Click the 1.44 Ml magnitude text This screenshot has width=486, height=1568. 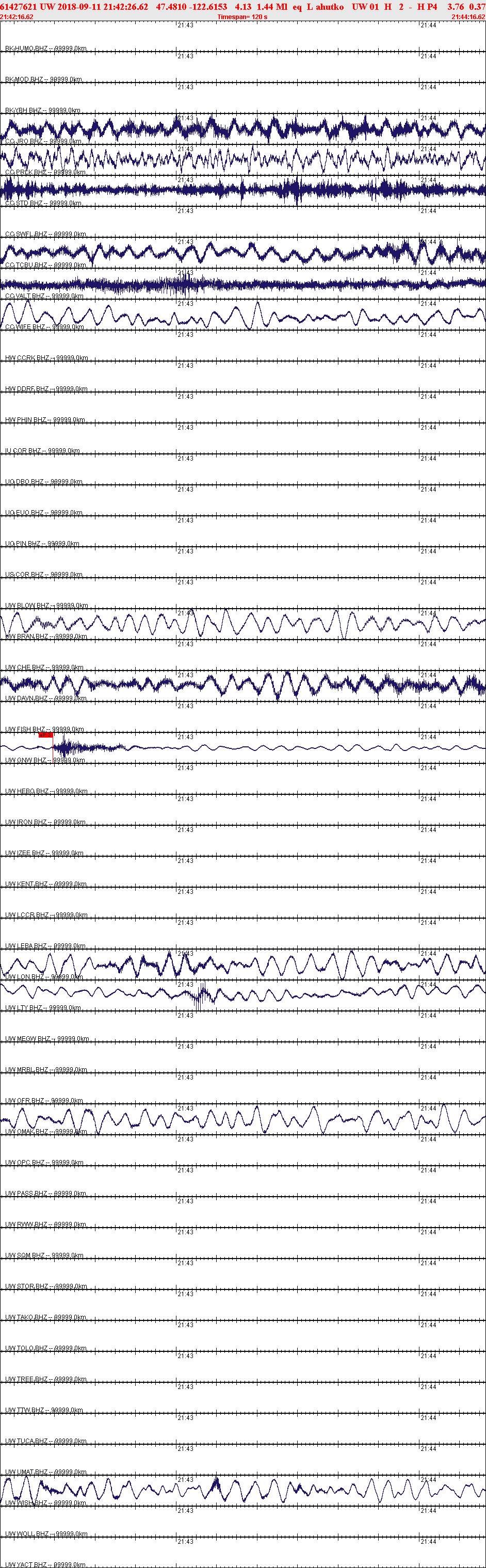pos(272,7)
